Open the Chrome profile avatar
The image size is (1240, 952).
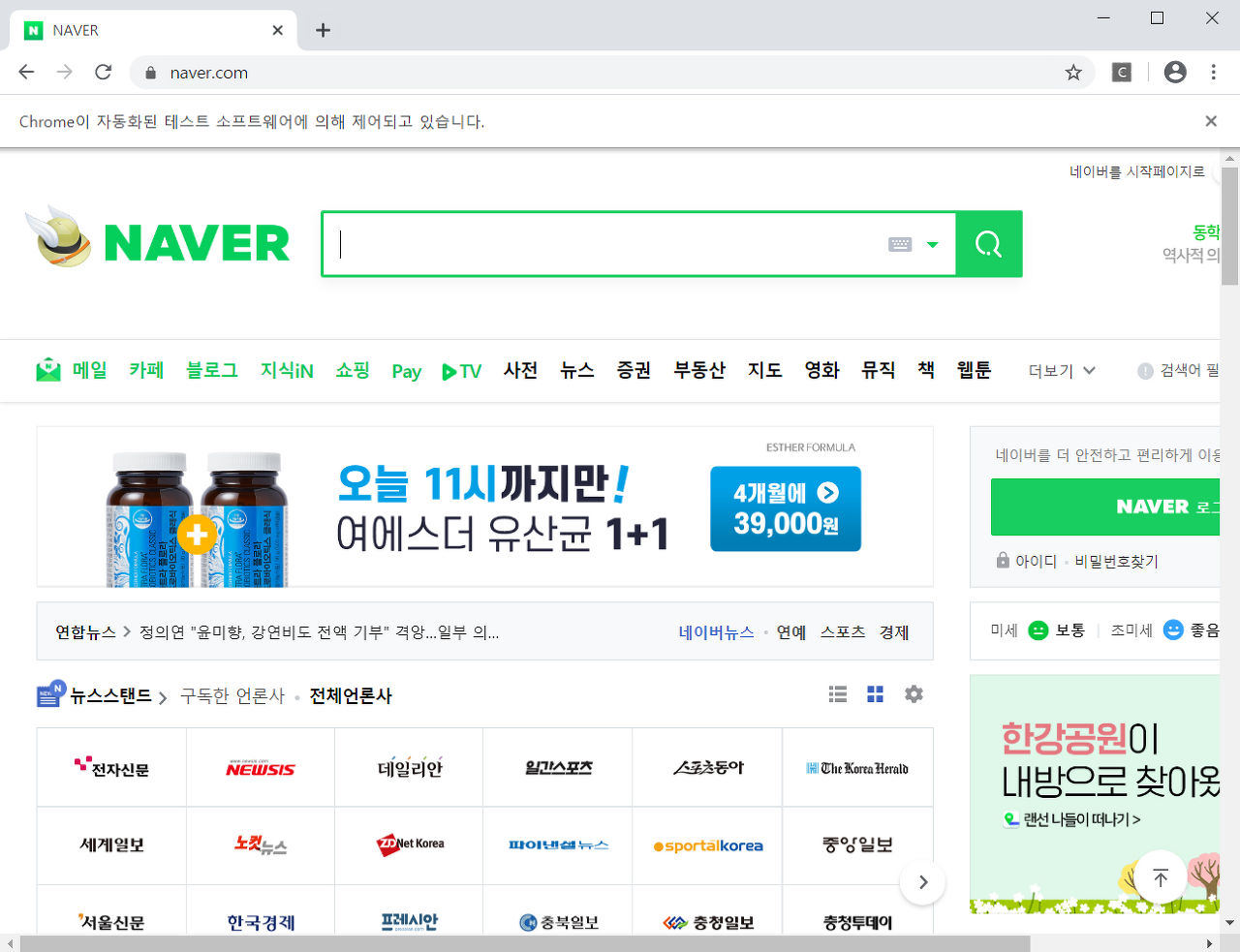pos(1175,72)
